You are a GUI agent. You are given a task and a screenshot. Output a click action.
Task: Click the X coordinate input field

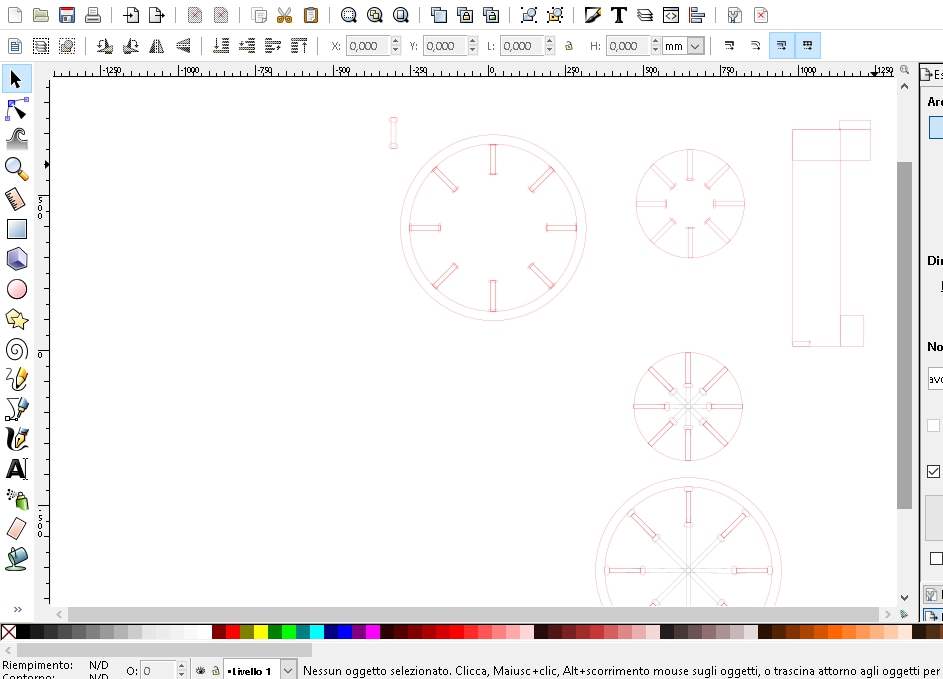368,46
